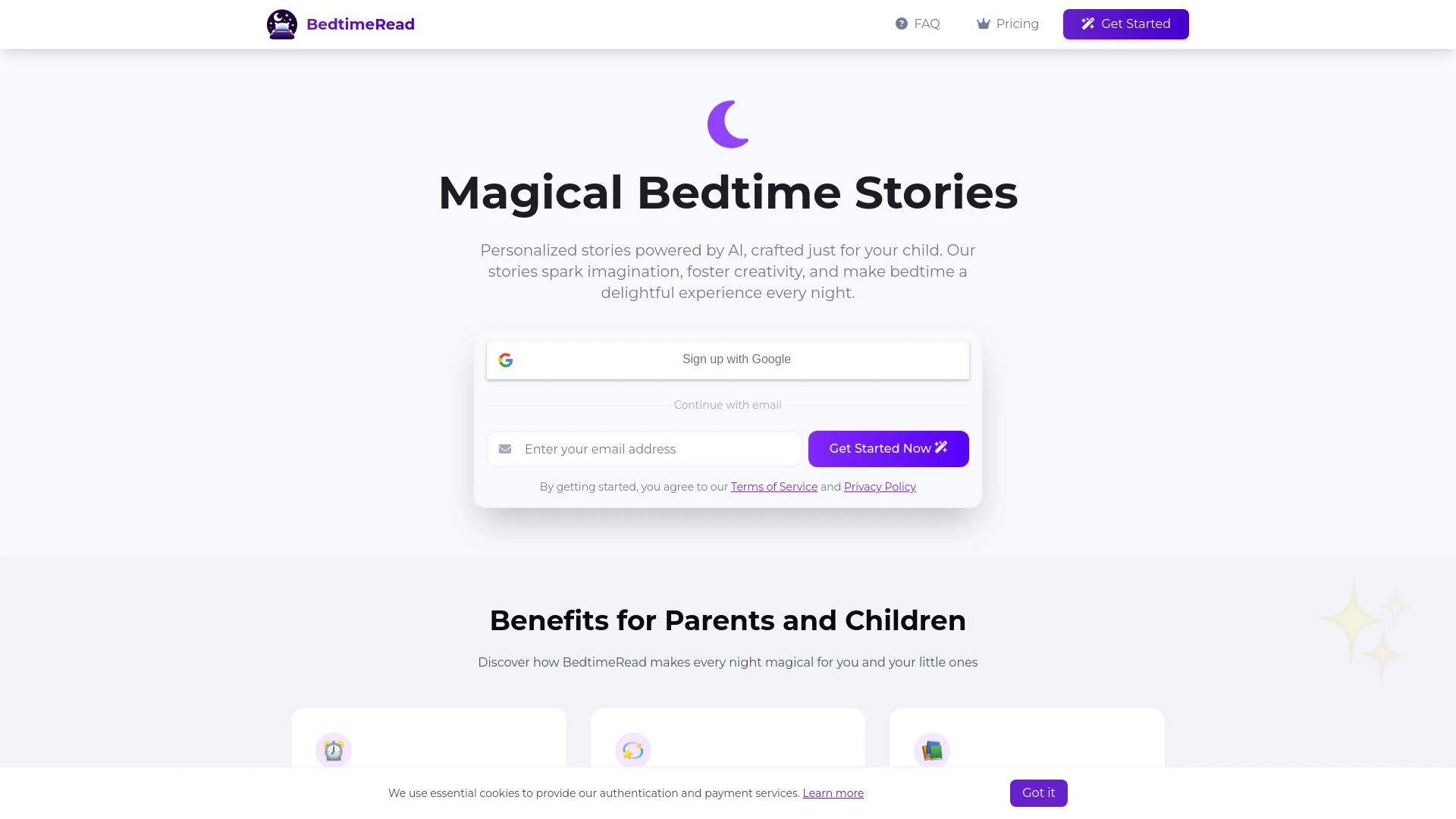Click the FAQ menu item
Screen dimensions: 1456x819
point(916,24)
